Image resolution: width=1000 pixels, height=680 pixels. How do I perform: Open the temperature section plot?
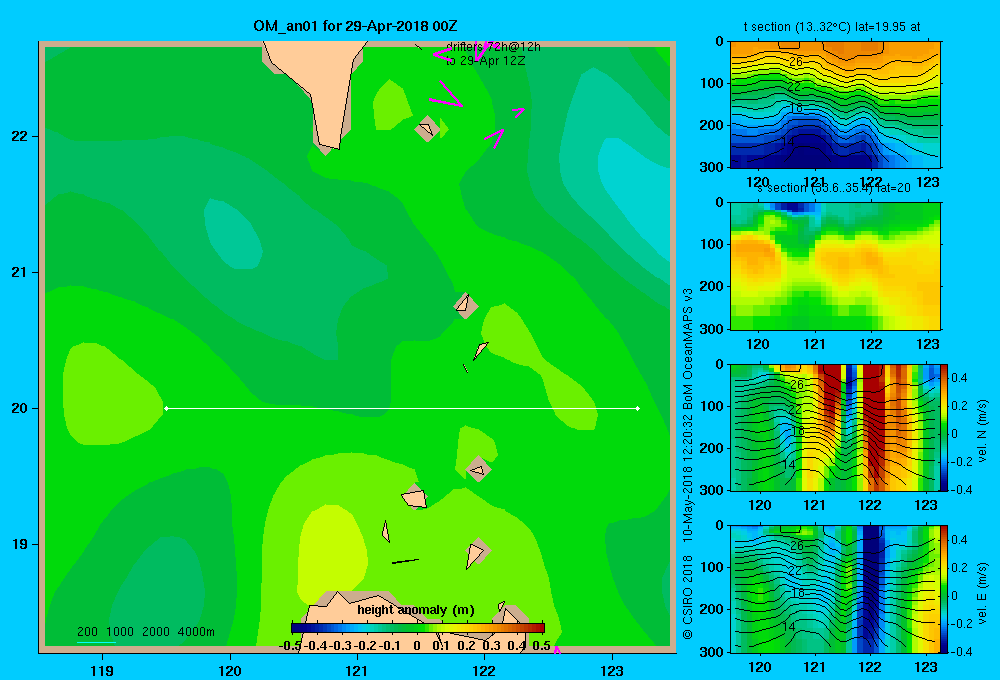click(835, 105)
